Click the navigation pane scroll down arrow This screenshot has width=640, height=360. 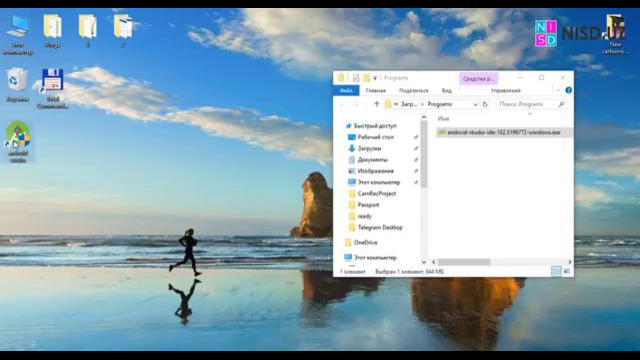[424, 262]
